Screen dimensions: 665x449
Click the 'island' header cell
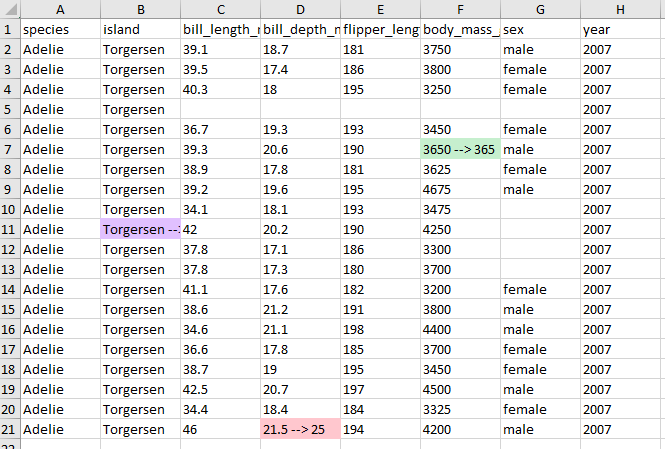click(x=140, y=29)
